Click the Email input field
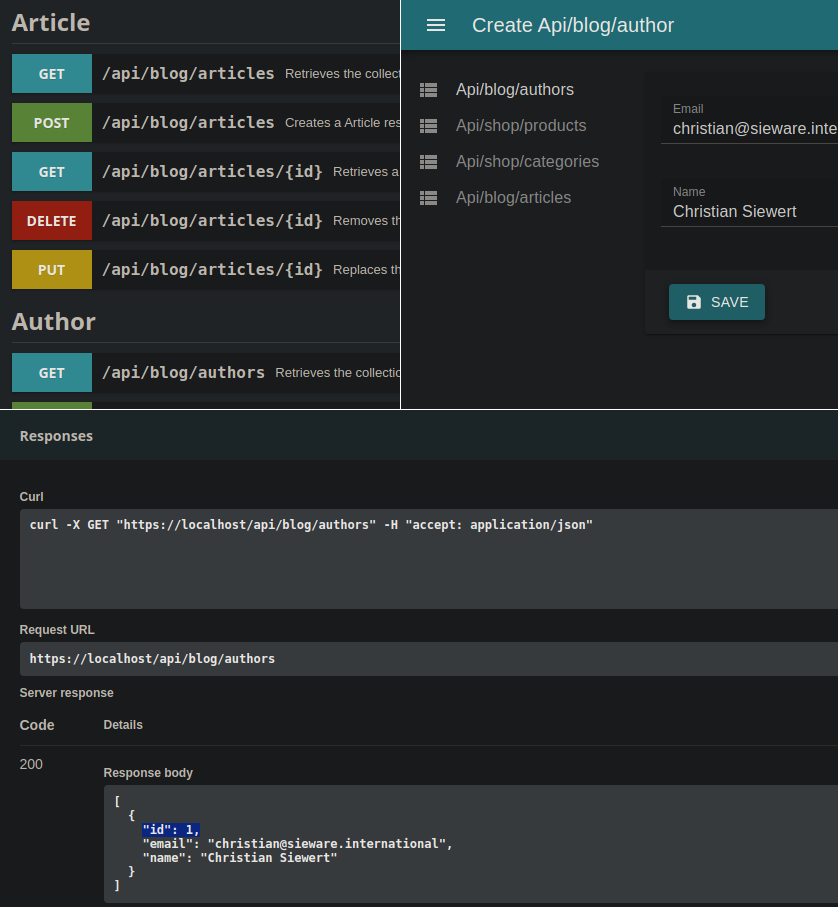This screenshot has height=907, width=838. coord(749,121)
